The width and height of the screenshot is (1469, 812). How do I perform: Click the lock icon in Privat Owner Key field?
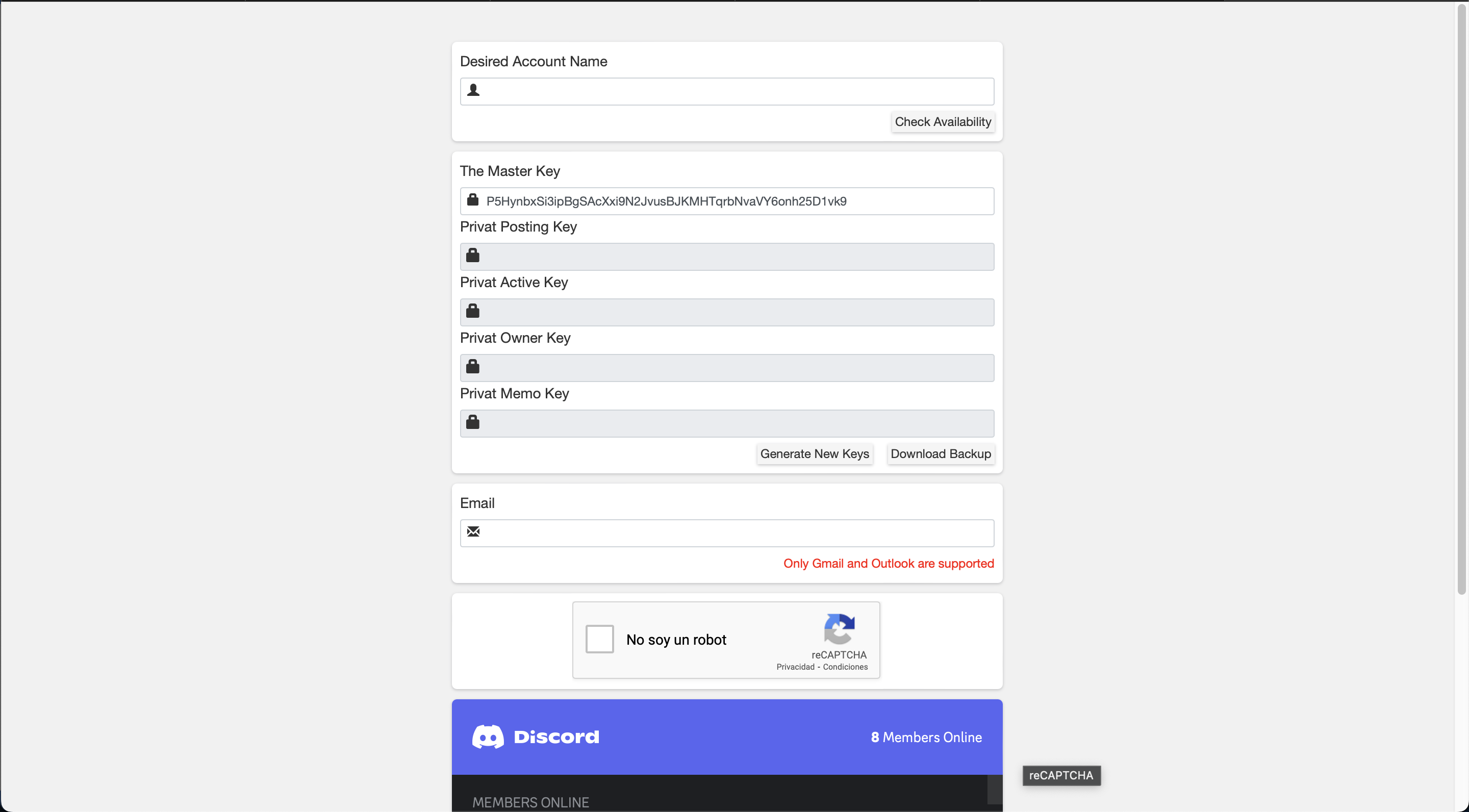click(473, 366)
